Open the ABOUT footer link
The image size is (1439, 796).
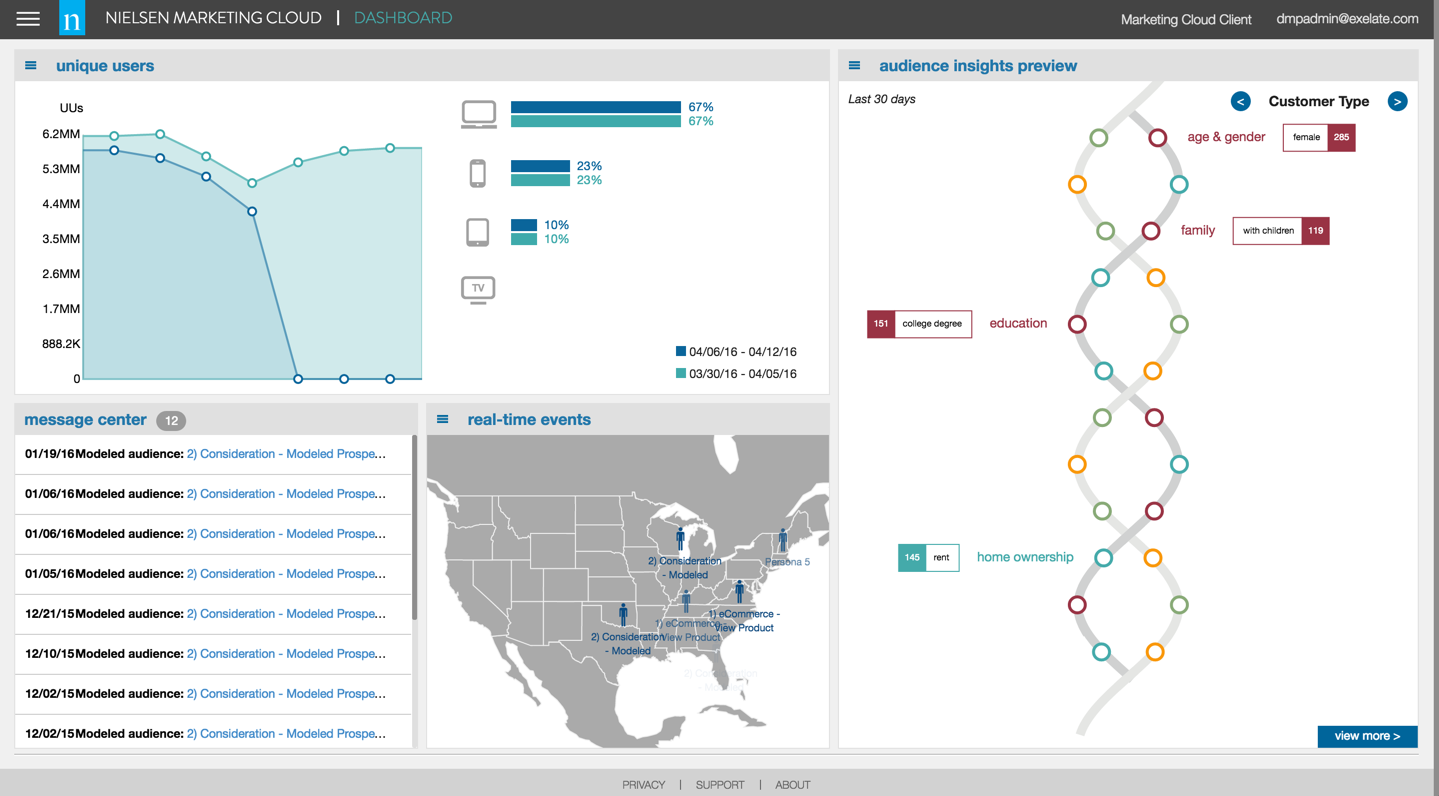(792, 785)
